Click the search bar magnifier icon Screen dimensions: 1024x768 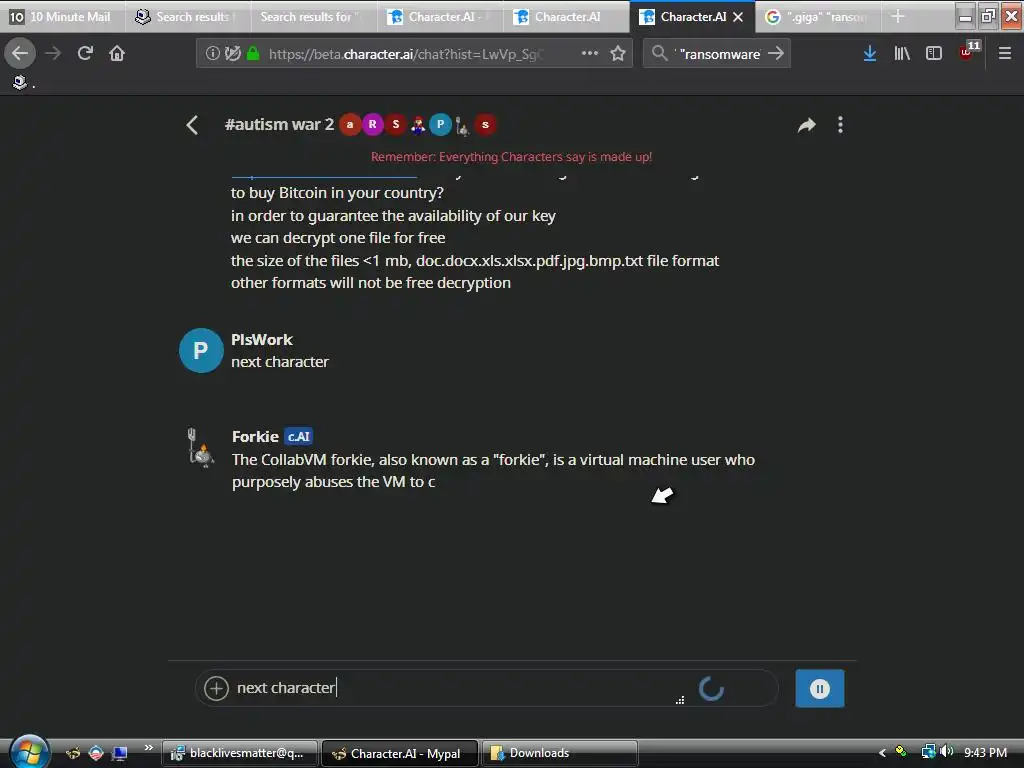coord(660,54)
